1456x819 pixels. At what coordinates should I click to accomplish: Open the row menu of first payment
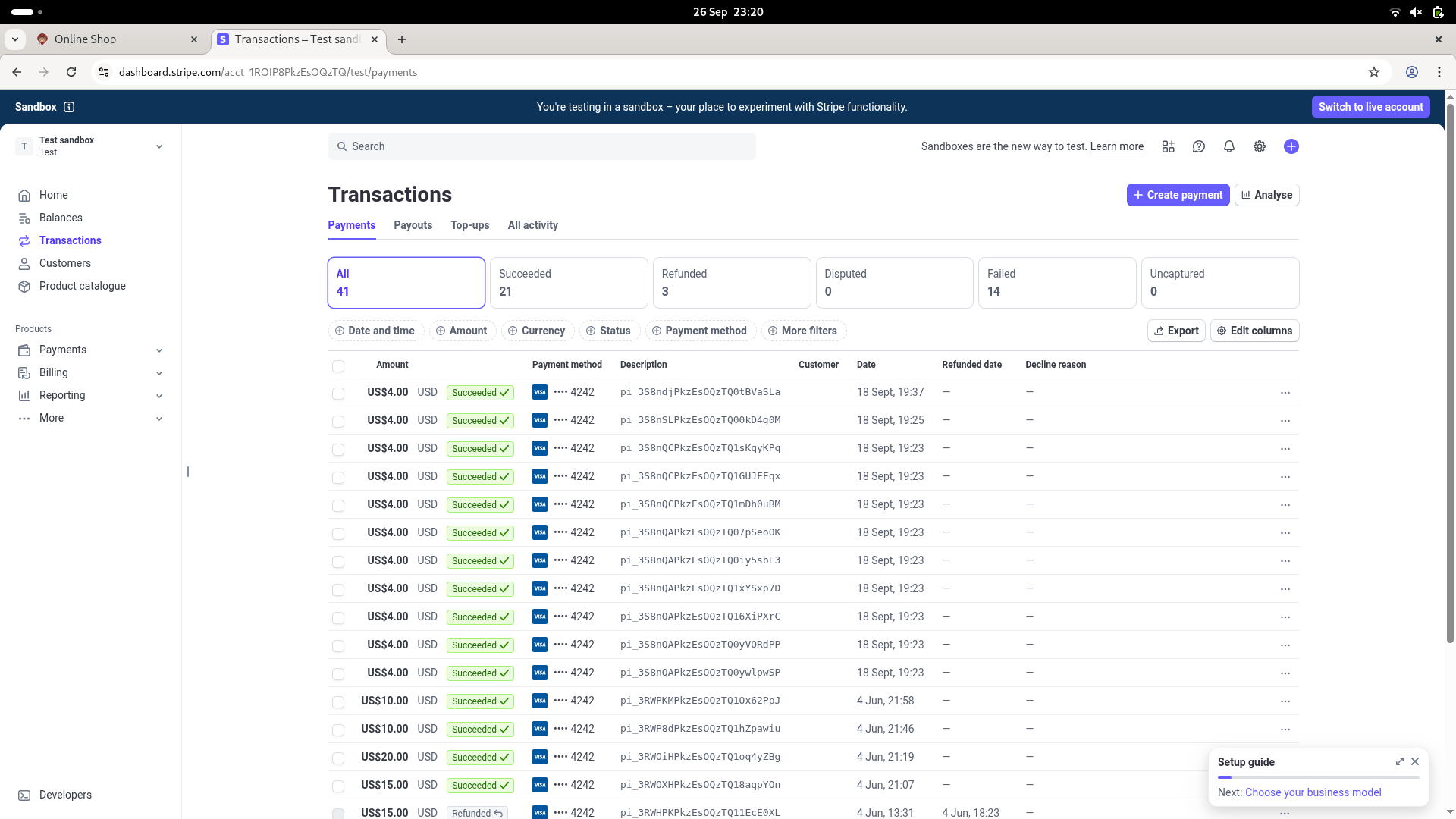click(x=1285, y=393)
